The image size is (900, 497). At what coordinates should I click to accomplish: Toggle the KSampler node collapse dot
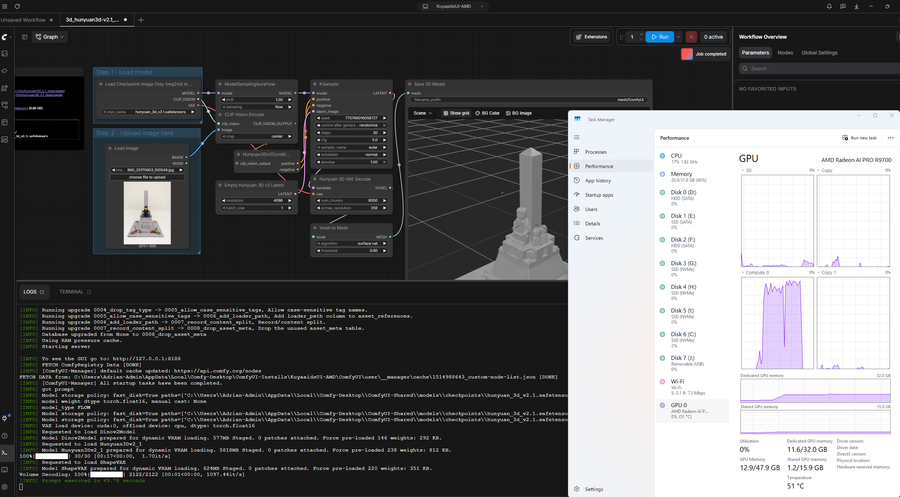(x=315, y=84)
